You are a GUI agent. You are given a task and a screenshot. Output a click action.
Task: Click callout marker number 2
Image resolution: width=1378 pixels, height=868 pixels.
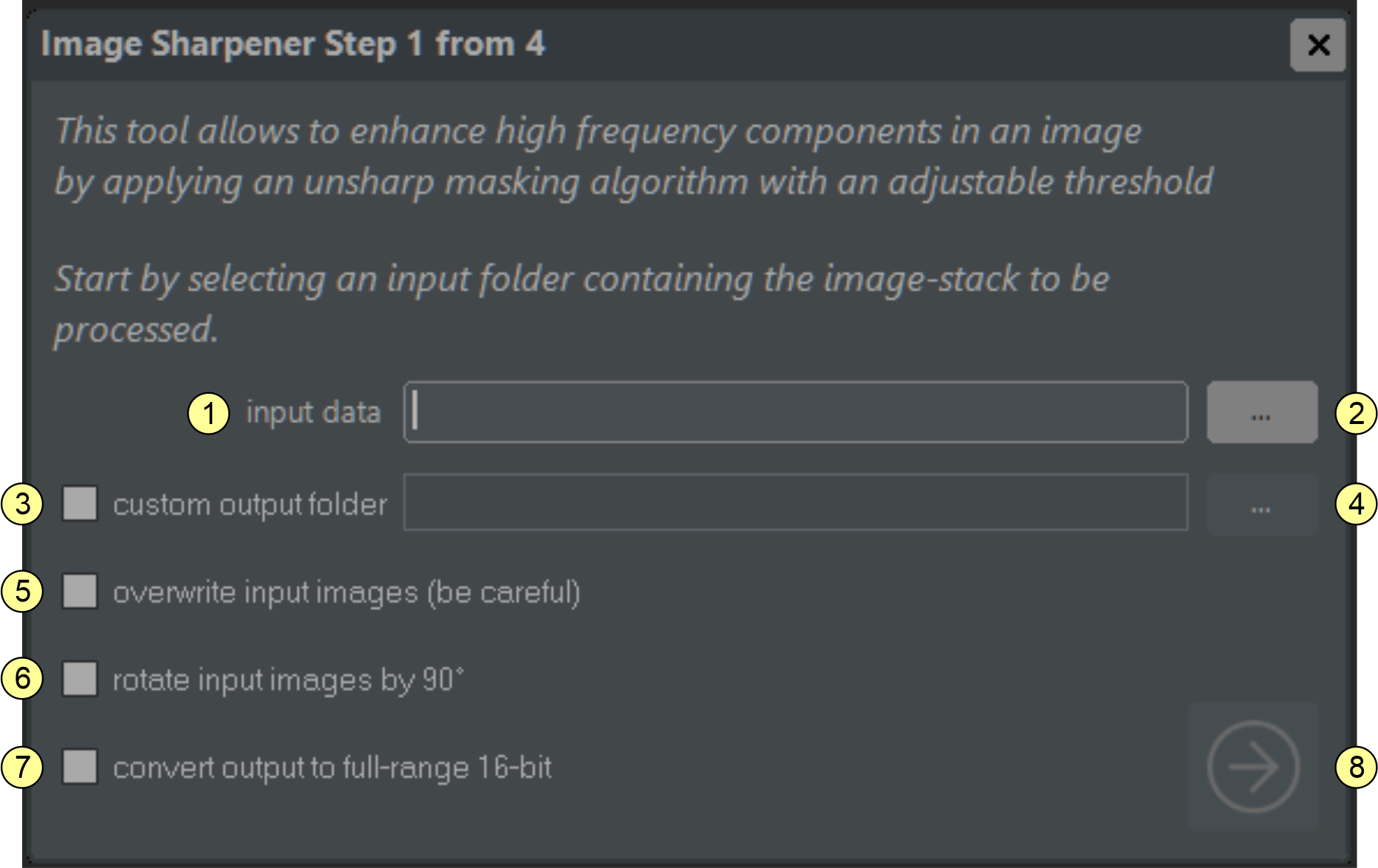coord(1356,413)
